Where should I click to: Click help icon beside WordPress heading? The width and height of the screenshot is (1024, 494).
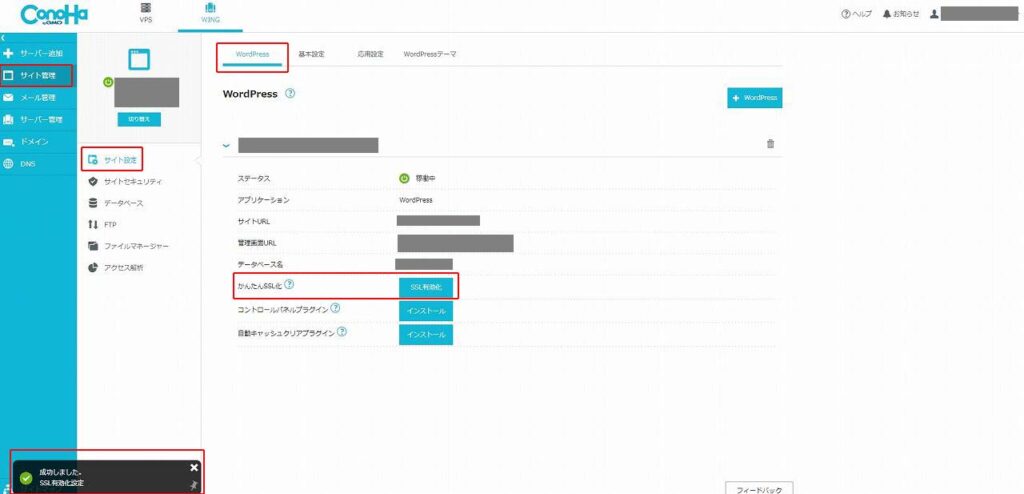[290, 93]
